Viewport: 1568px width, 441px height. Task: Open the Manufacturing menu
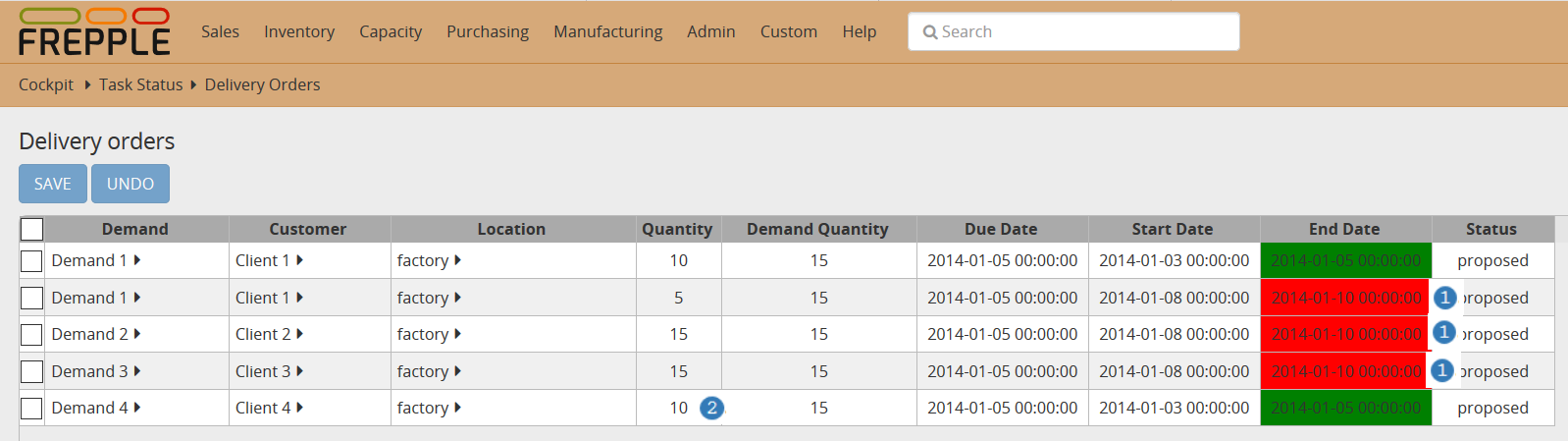pos(608,31)
